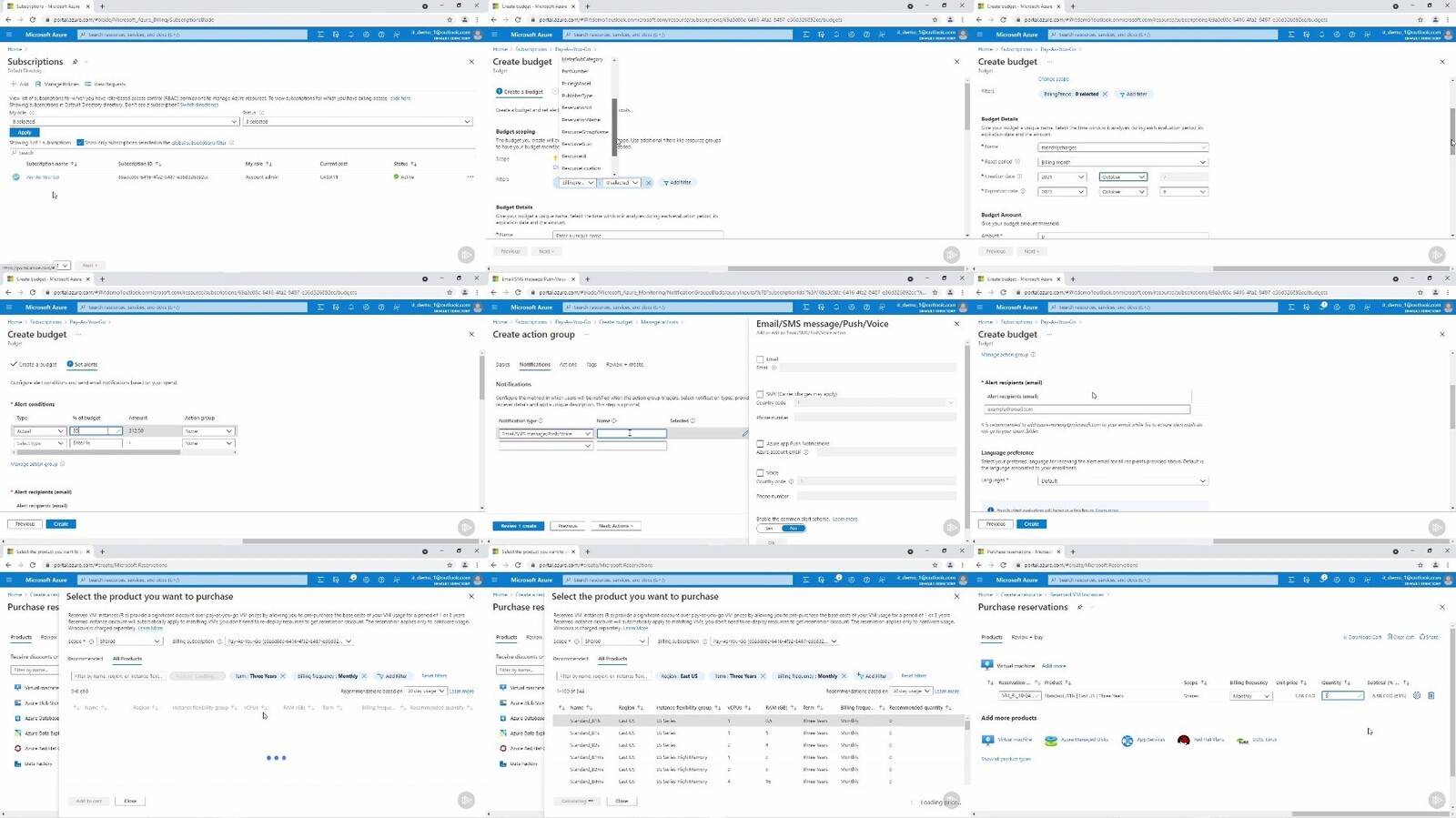Open the notifications bell in the Subscriptions window
Screen dimensions: 1456x818
[x=351, y=35]
